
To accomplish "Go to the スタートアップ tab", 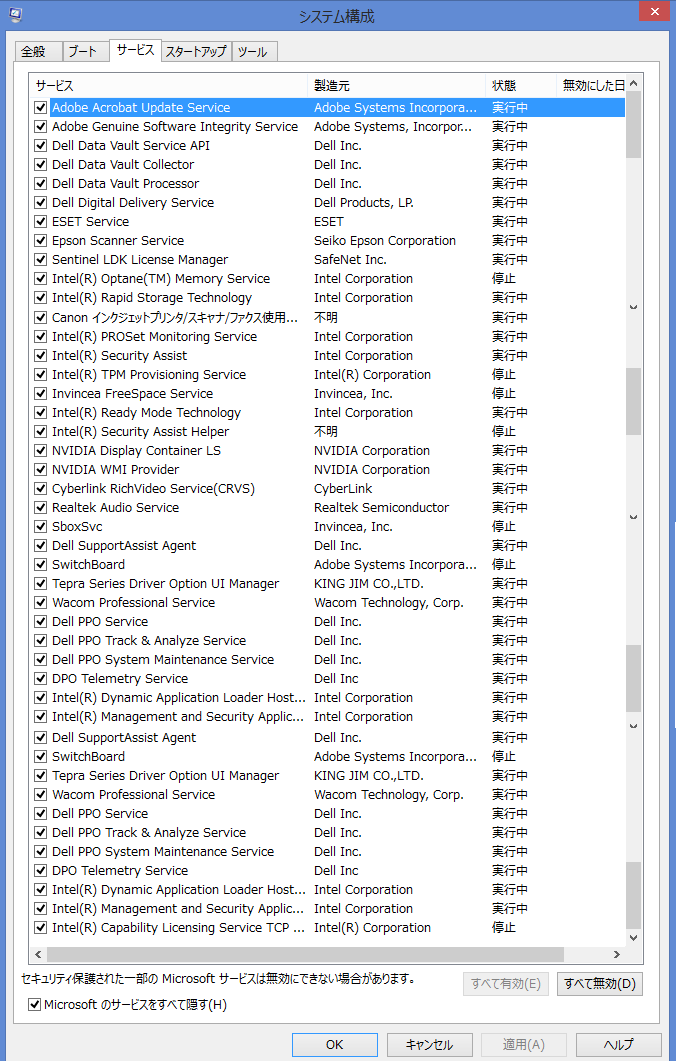I will pos(196,51).
